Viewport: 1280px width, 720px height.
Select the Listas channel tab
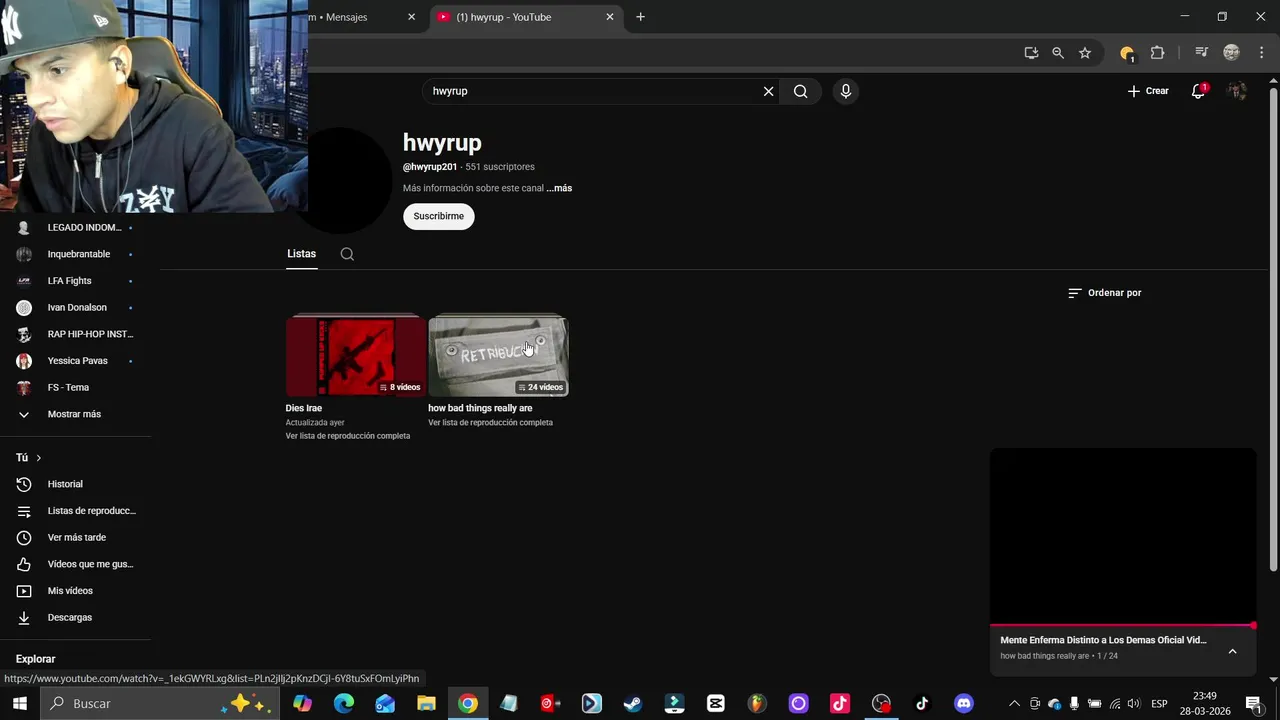(x=301, y=254)
